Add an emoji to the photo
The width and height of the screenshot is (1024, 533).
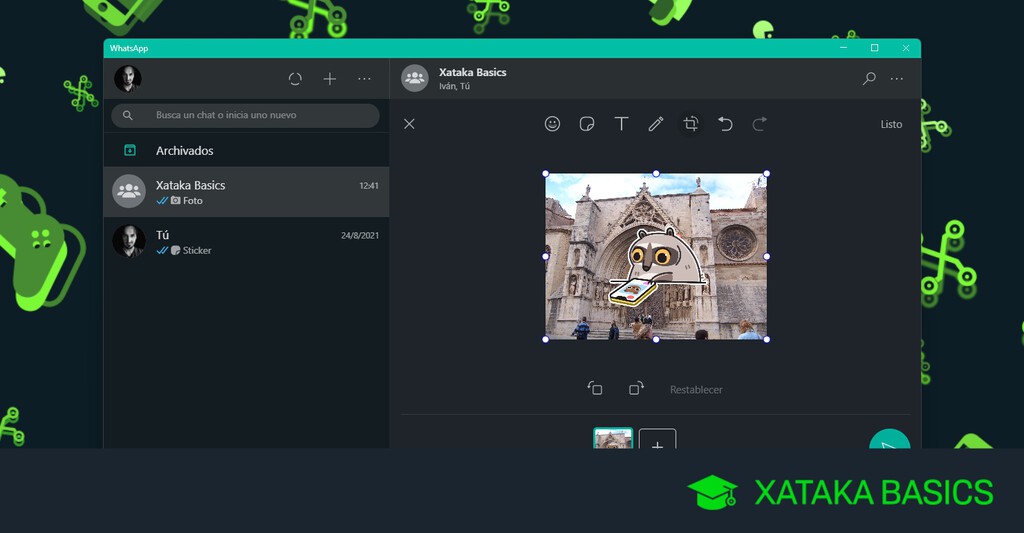click(x=552, y=124)
